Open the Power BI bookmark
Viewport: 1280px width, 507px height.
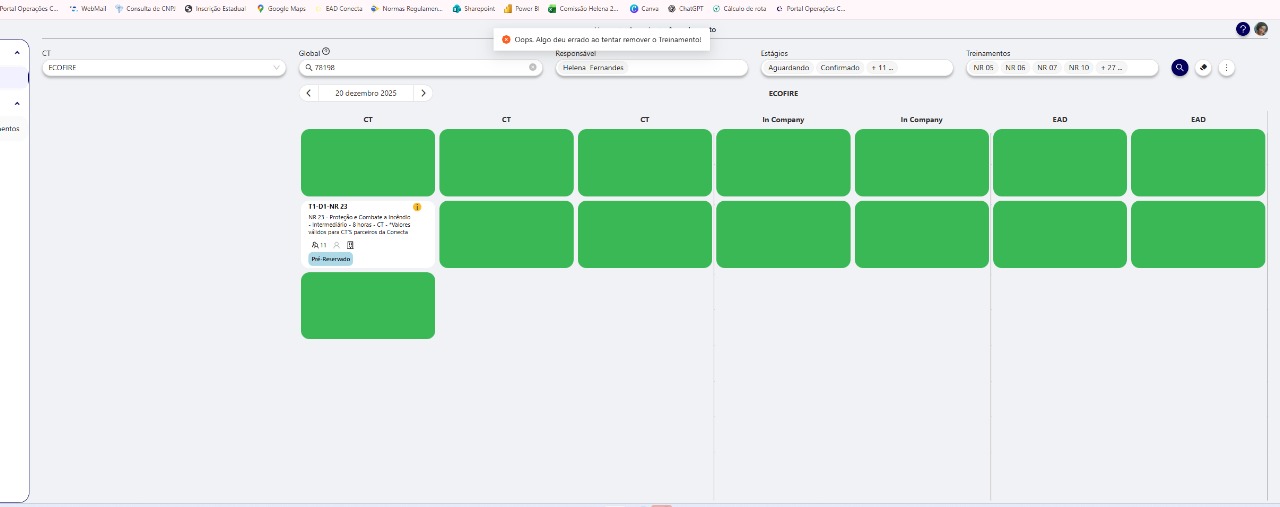tap(521, 8)
